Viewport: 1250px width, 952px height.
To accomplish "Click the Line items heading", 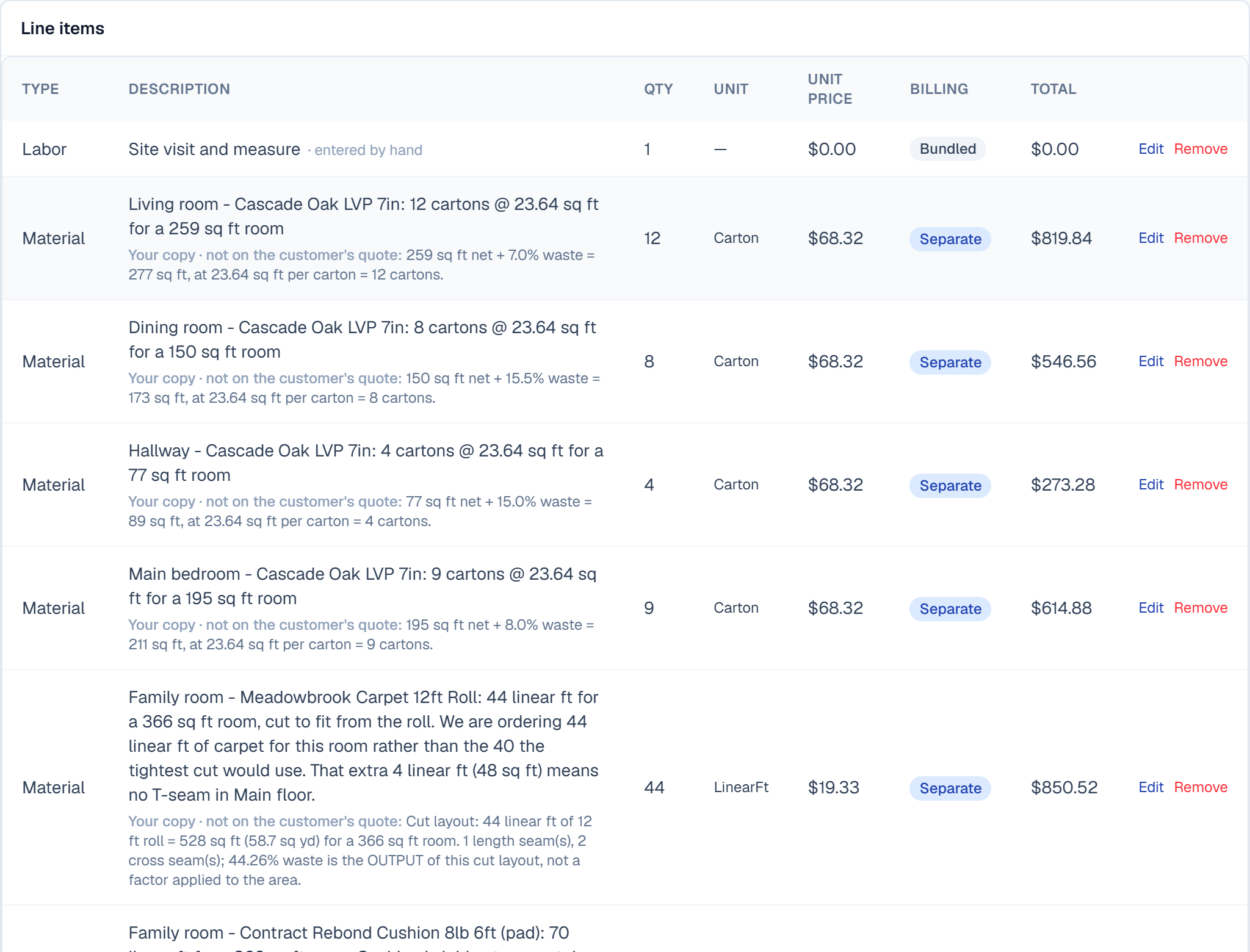I will 62,29.
